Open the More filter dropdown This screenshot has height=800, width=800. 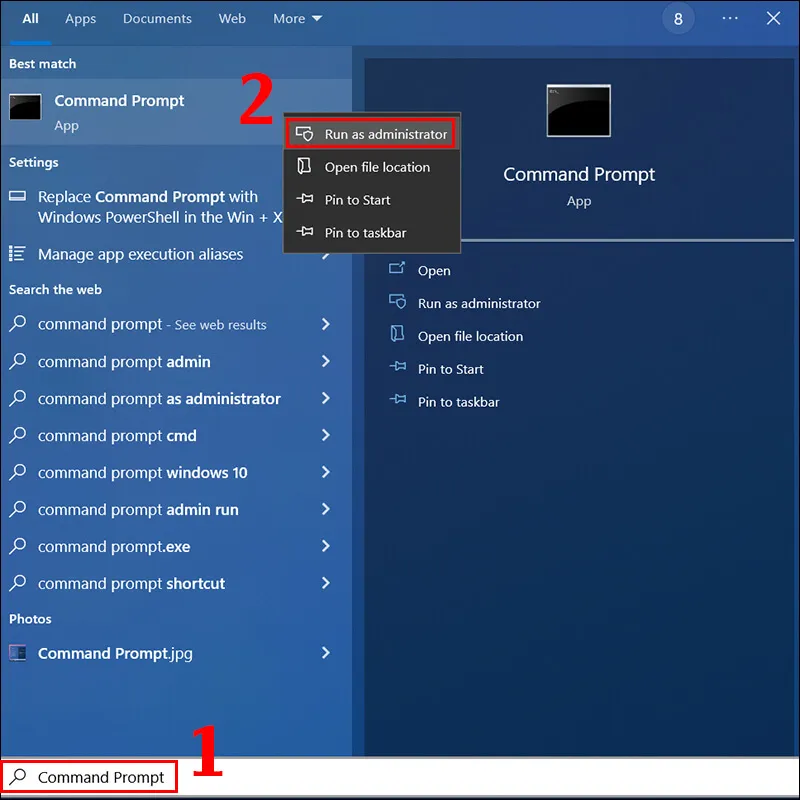coord(297,18)
